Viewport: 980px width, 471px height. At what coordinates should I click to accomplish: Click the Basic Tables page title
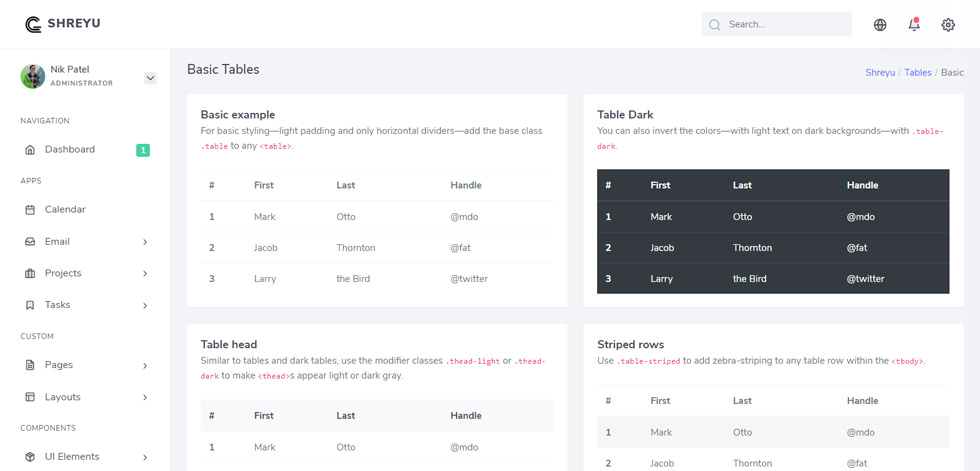click(223, 69)
